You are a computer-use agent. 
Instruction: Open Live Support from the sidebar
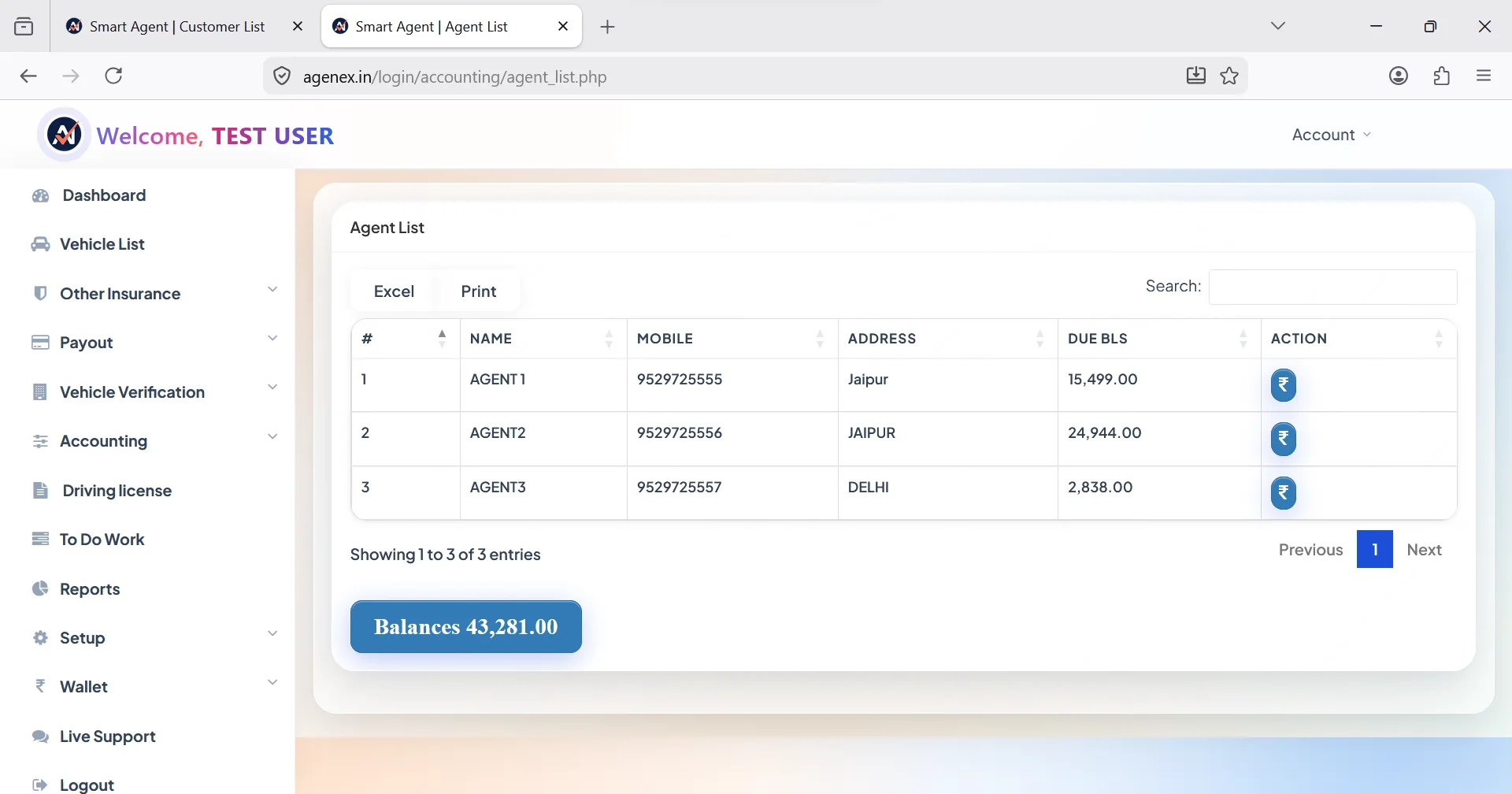pos(108,736)
